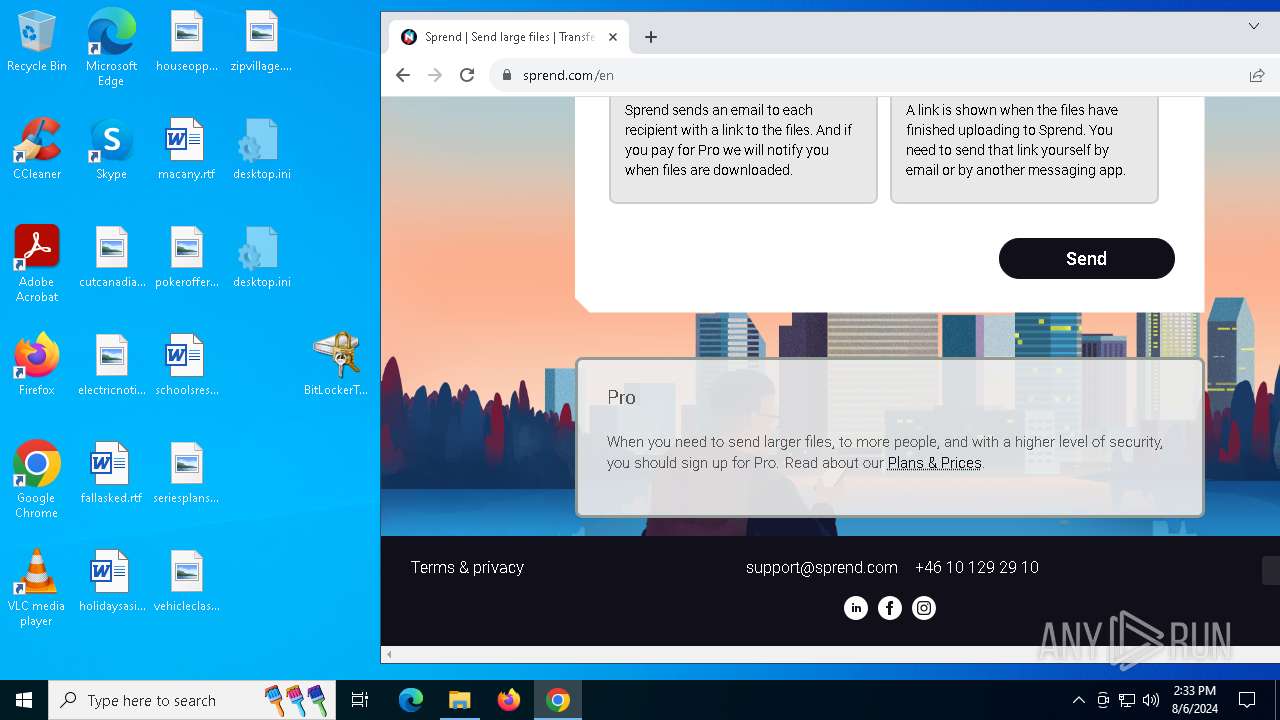Expand the Chrome tab search chevron
This screenshot has height=720, width=1280.
click(1254, 26)
